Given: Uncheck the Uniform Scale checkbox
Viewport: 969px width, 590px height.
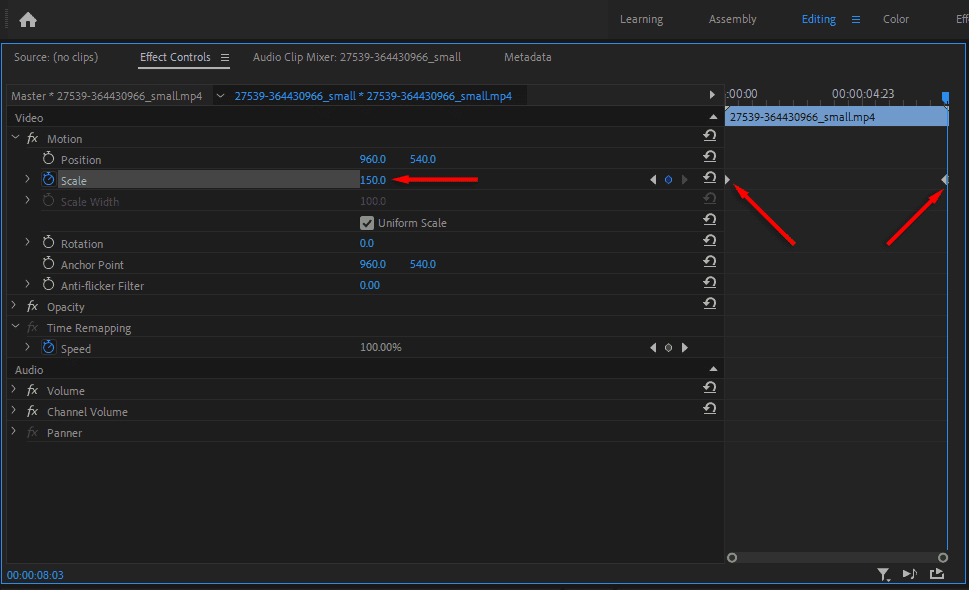Looking at the screenshot, I should [x=367, y=222].
